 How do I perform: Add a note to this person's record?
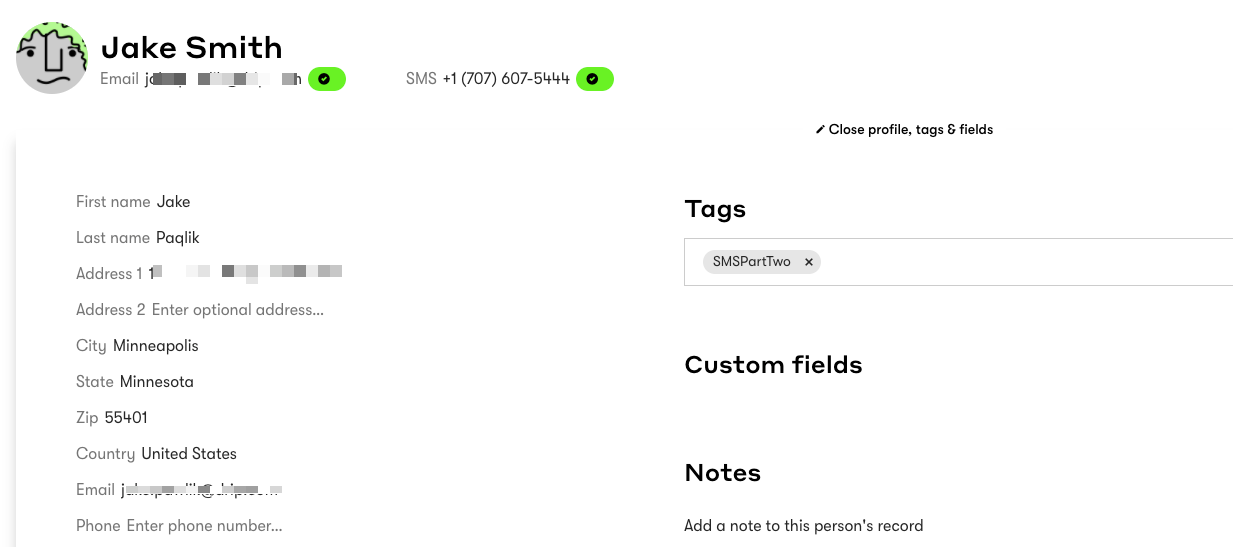[x=804, y=526]
